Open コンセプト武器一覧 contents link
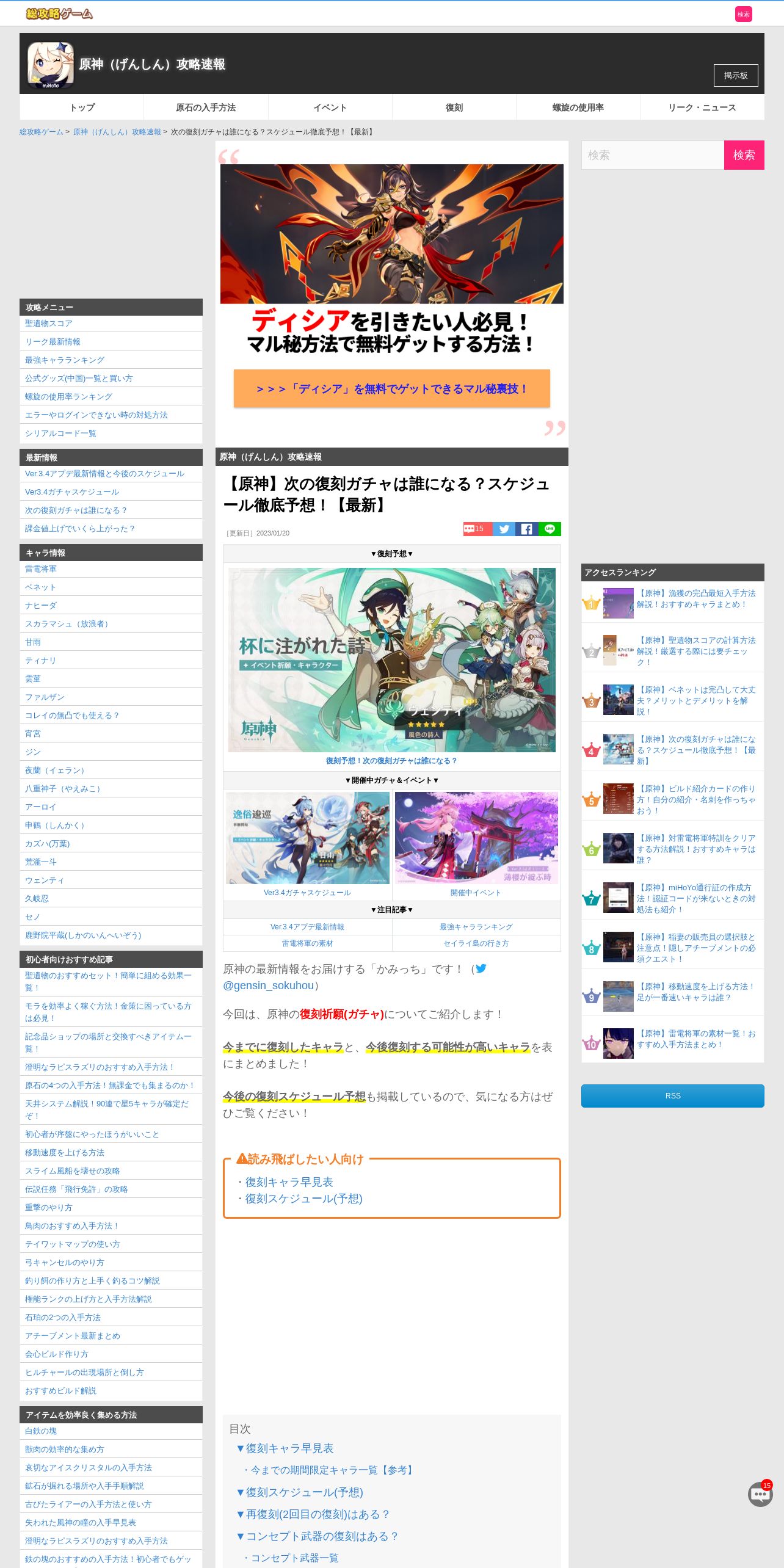 coord(291,1558)
